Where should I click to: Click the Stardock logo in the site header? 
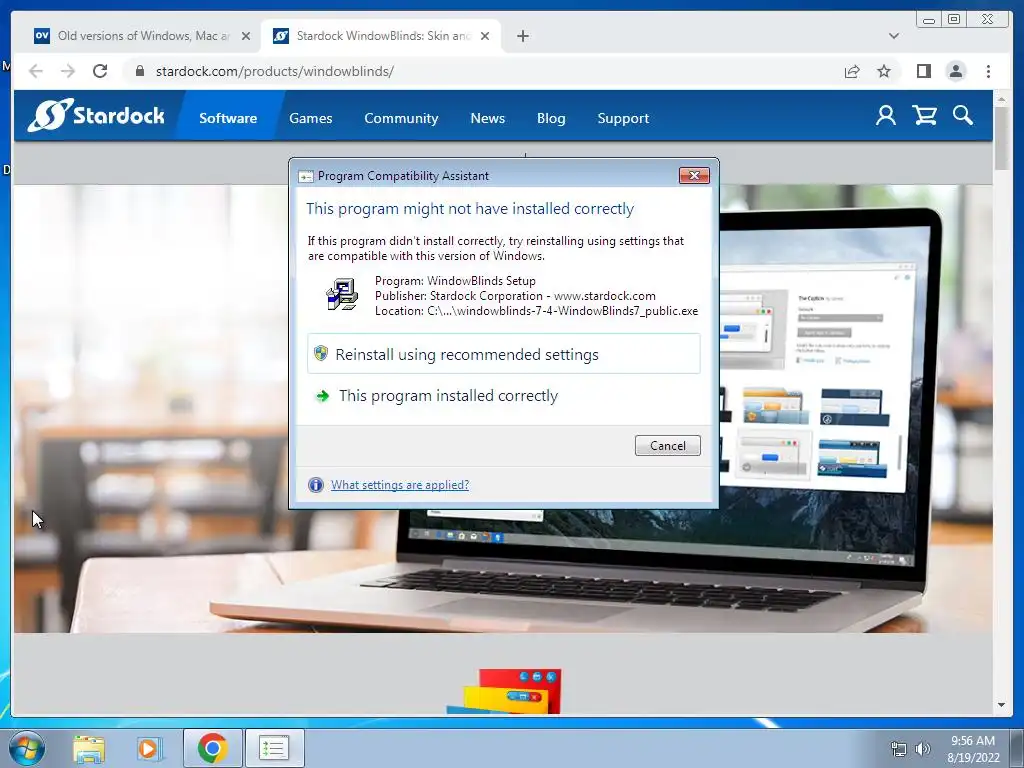(96, 116)
